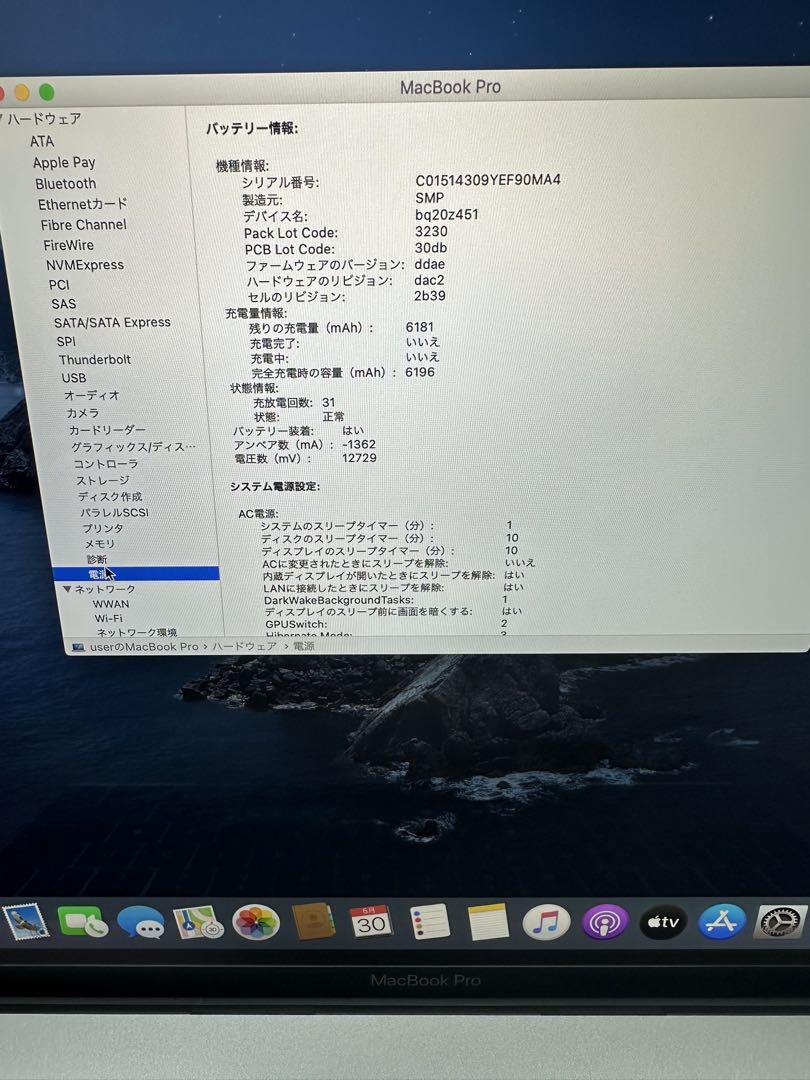Select Thunderbolt in the sidebar
810x1080 pixels.
click(x=94, y=360)
